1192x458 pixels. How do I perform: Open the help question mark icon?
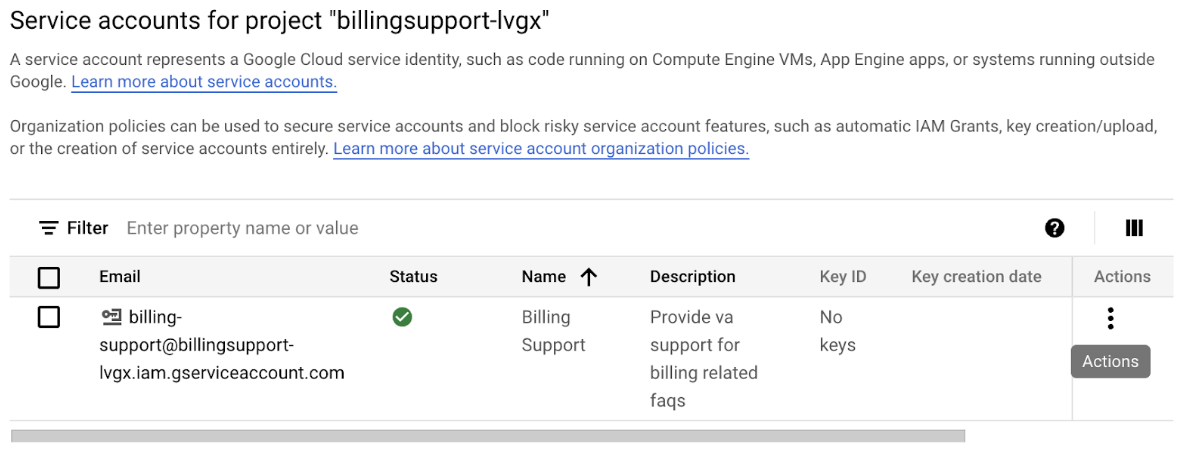[1054, 228]
